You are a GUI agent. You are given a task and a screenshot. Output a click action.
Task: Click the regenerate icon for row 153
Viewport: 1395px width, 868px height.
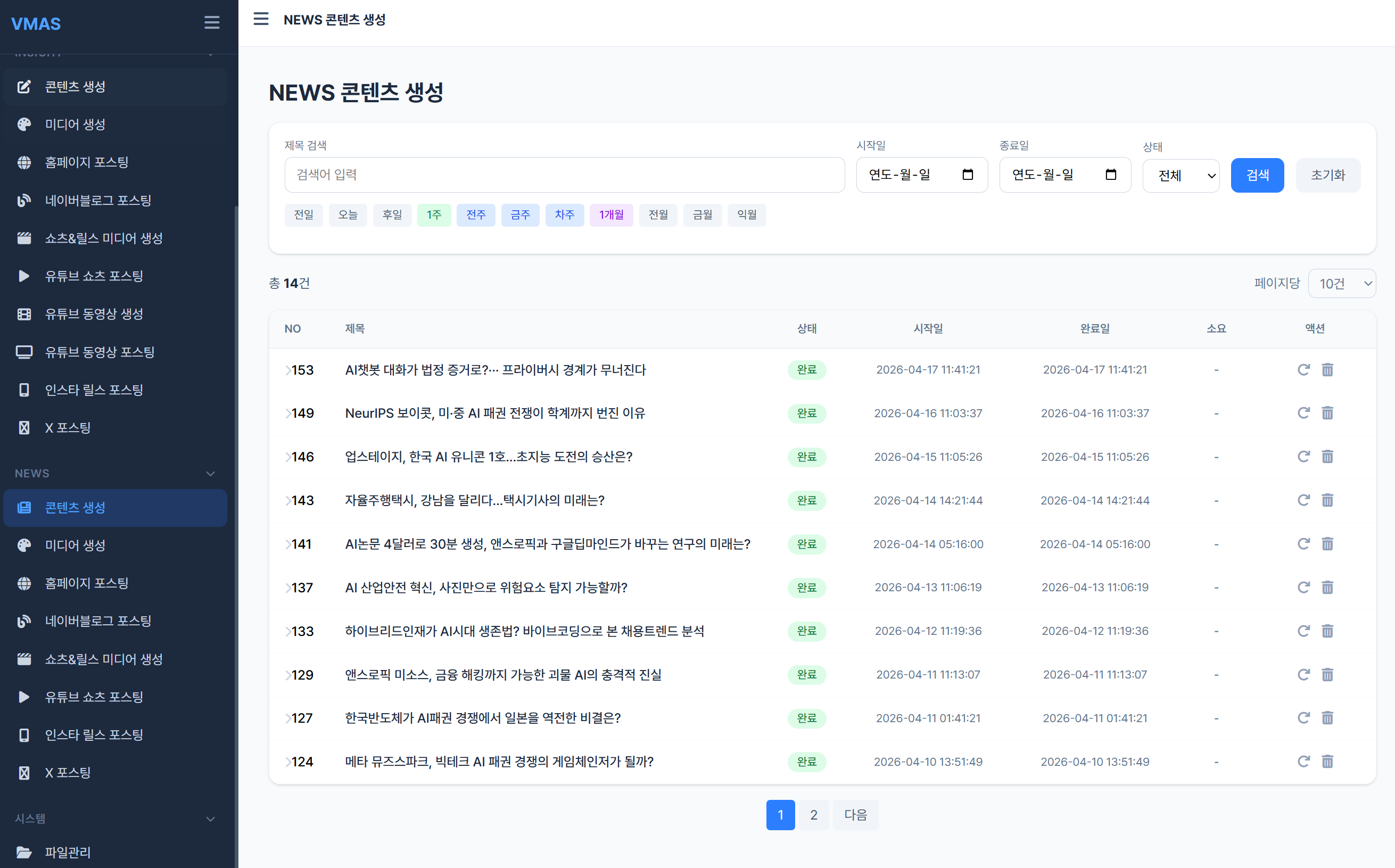[x=1303, y=370]
